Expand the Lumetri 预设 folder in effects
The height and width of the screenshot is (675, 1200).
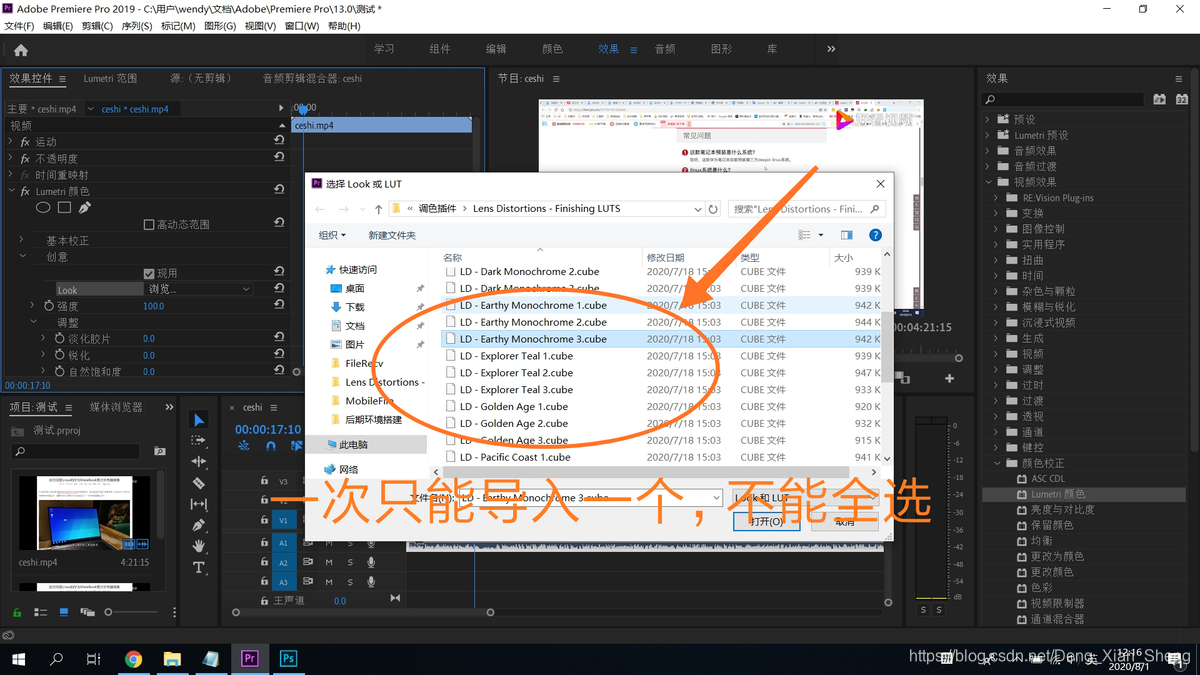click(989, 135)
